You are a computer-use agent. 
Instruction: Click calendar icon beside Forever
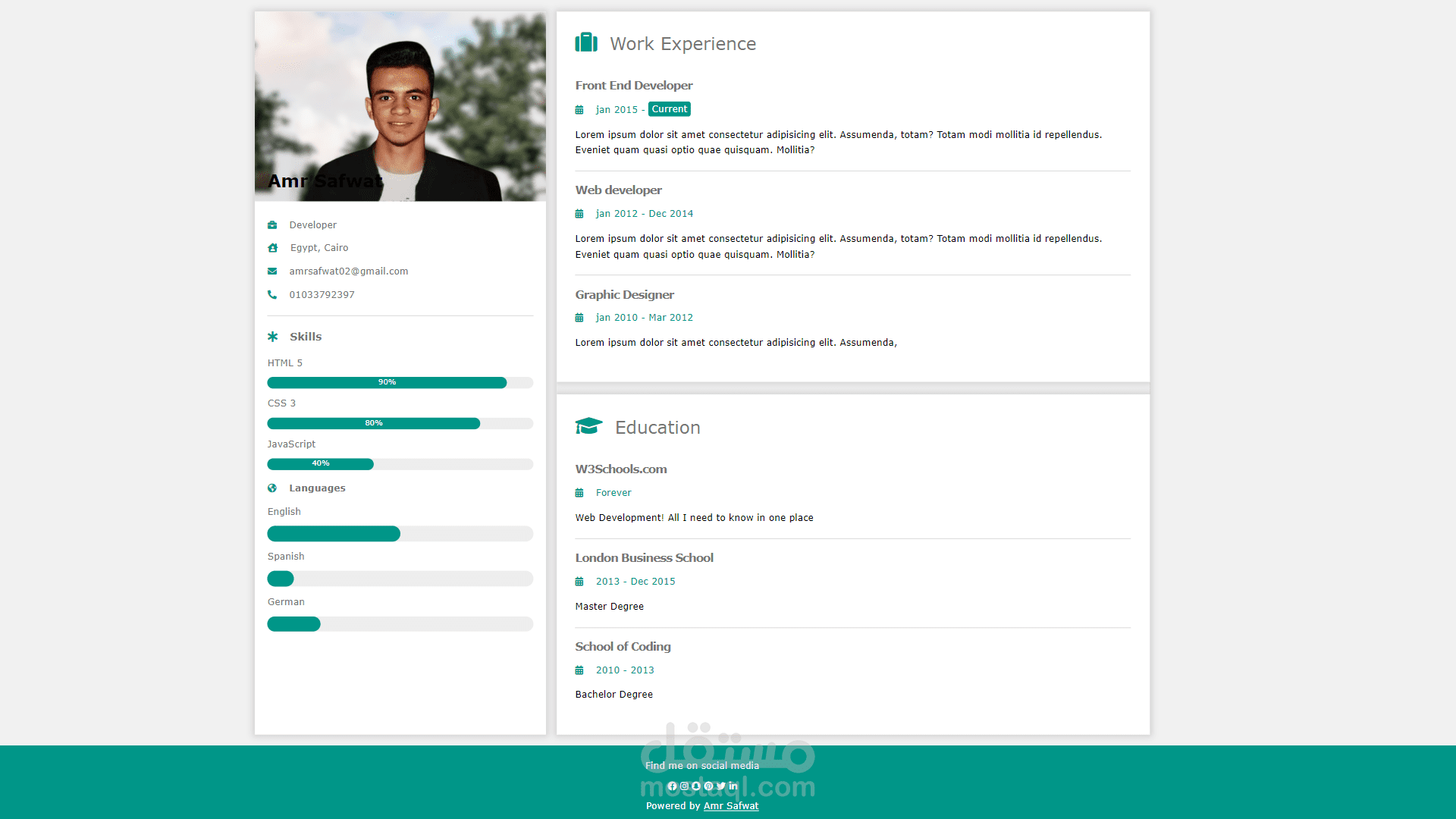click(x=579, y=493)
